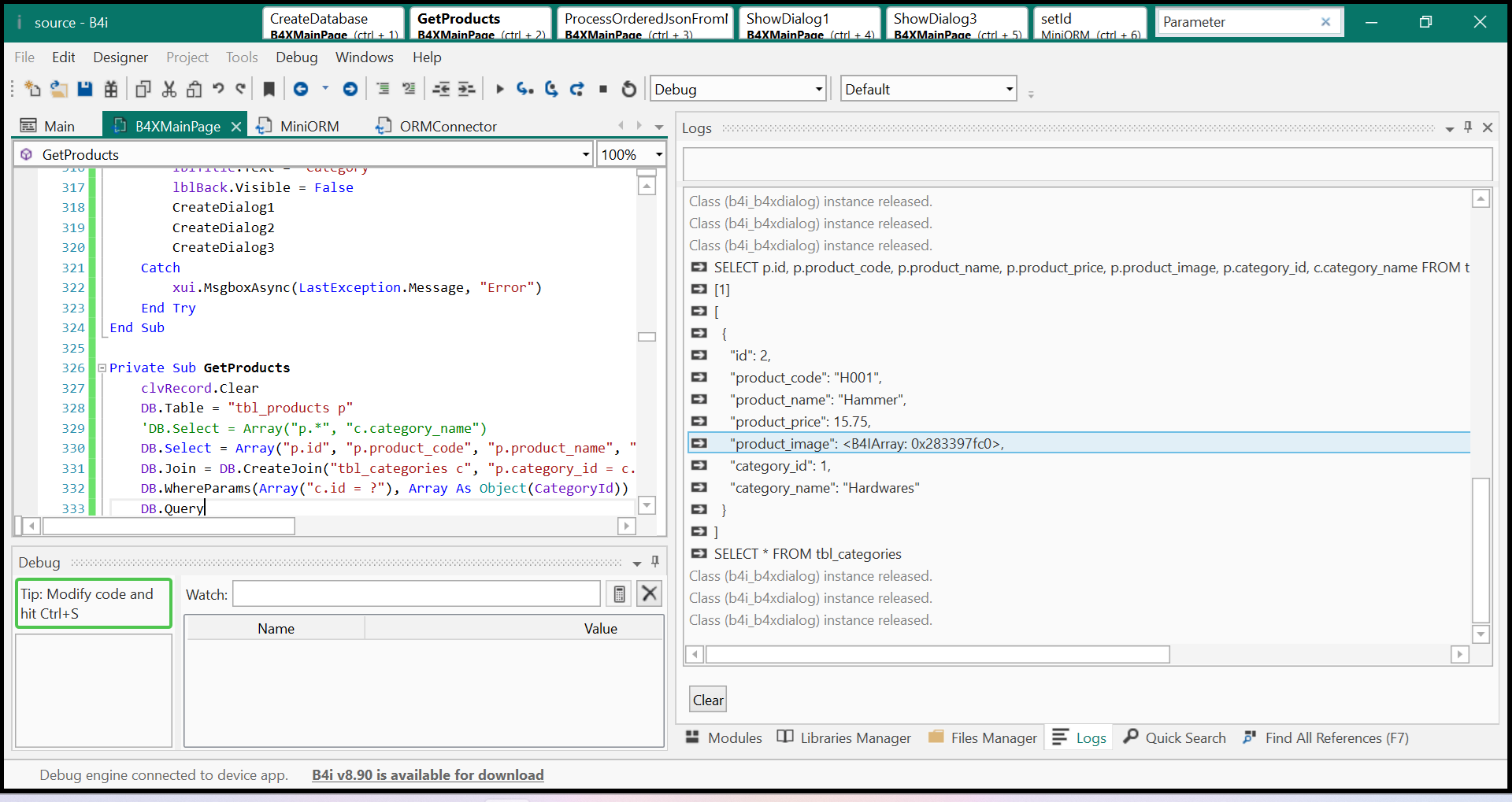Viewport: 1512px width, 802px height.
Task: Click the New file toolbar icon
Action: pyautogui.click(x=32, y=89)
